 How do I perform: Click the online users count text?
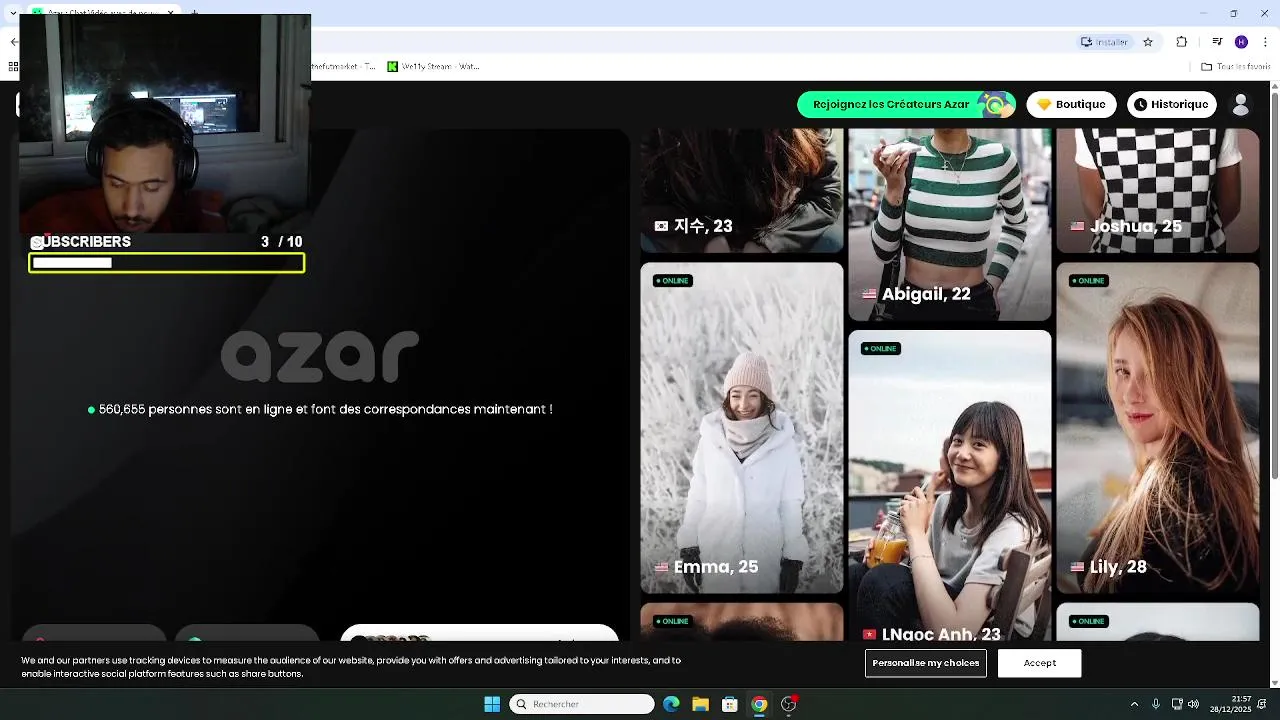pos(320,409)
